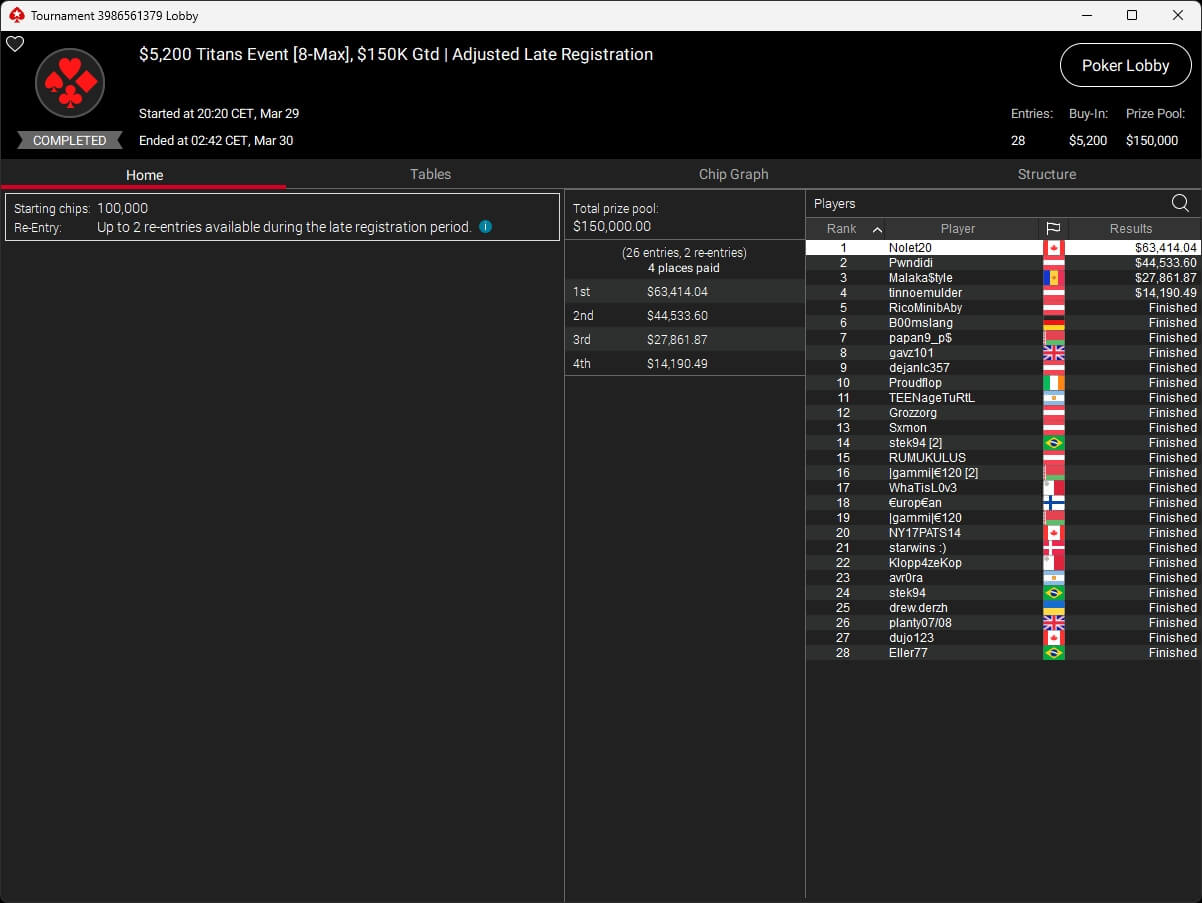Viewport: 1202px width, 903px height.
Task: Select winner Nolet20 in player list
Action: pos(910,248)
